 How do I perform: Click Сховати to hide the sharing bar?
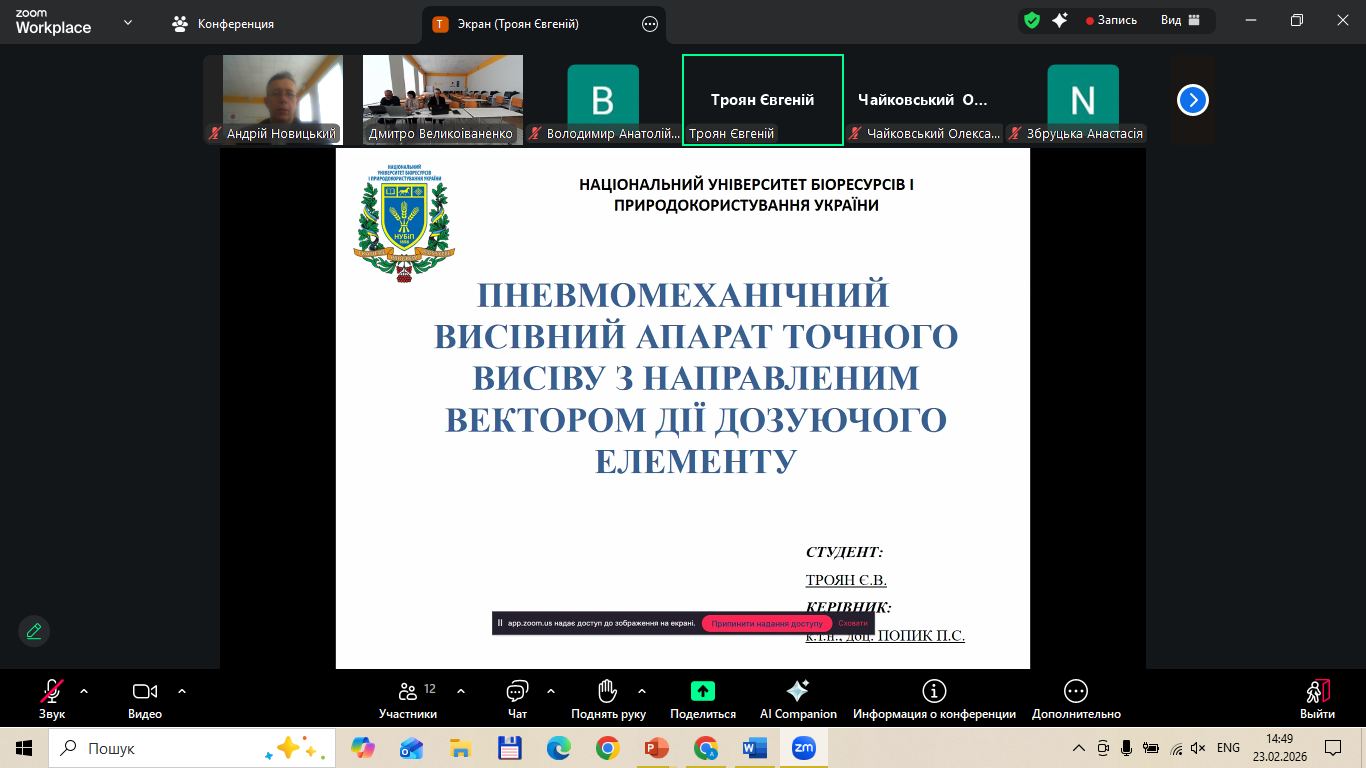pos(853,623)
